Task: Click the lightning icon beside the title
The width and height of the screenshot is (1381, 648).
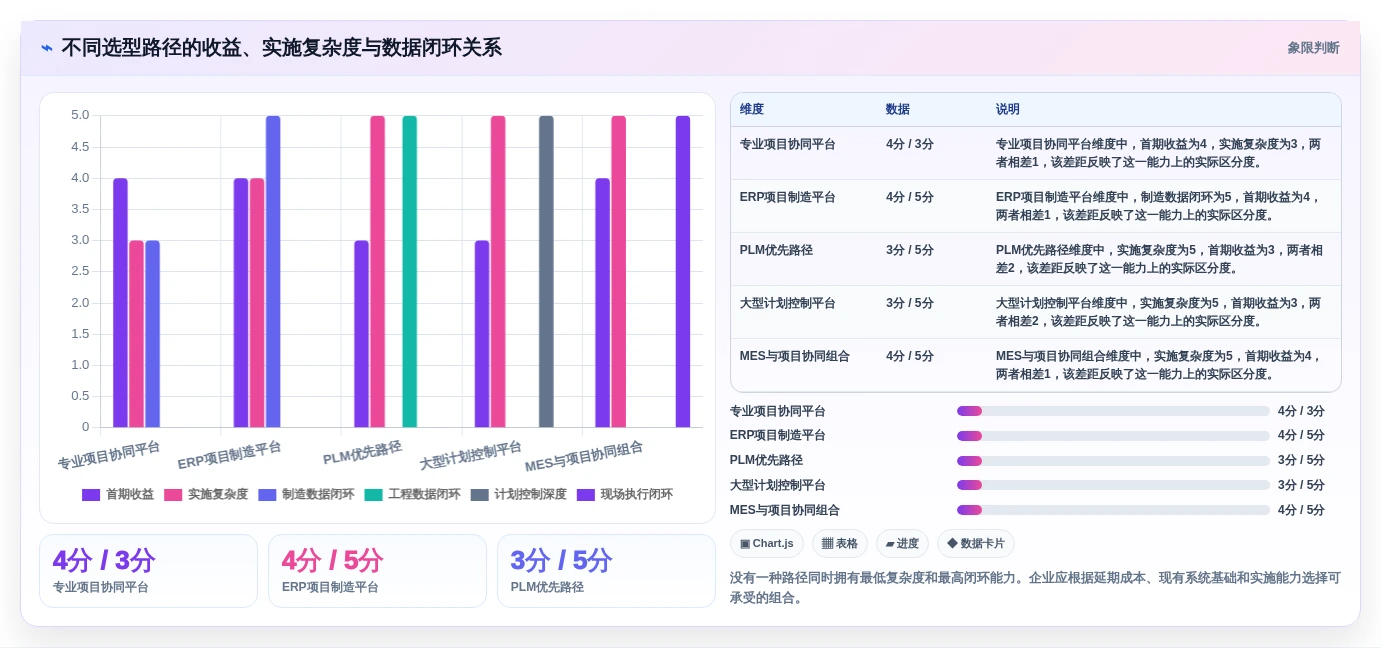Action: (47, 48)
